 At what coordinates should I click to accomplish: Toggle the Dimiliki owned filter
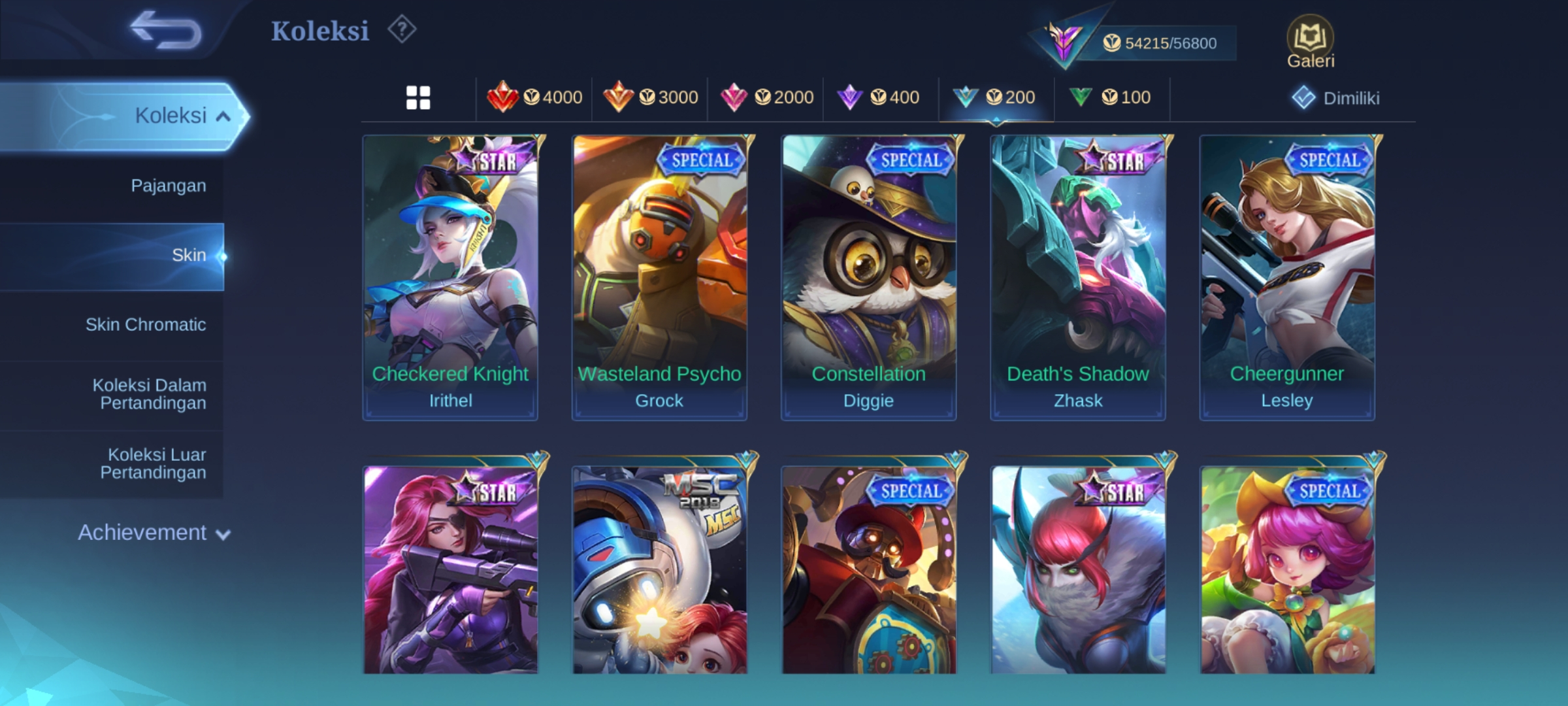pos(1336,98)
